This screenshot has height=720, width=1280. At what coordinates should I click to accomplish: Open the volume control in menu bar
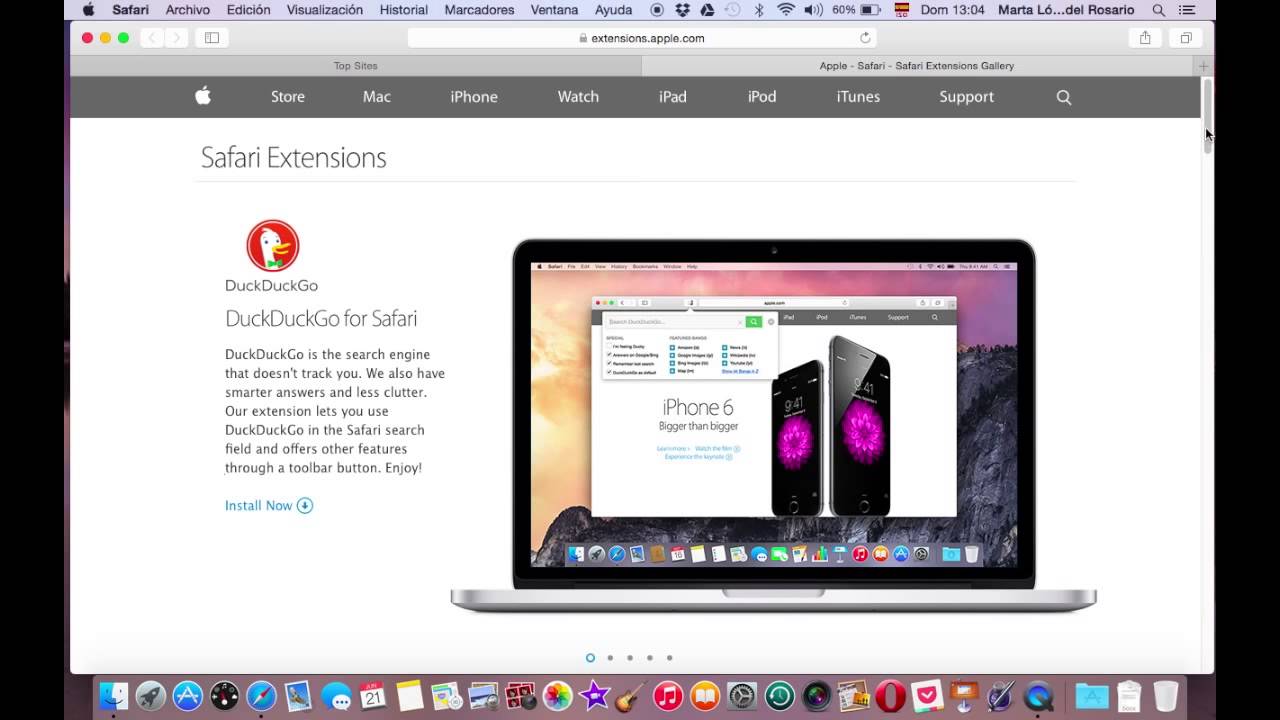813,10
